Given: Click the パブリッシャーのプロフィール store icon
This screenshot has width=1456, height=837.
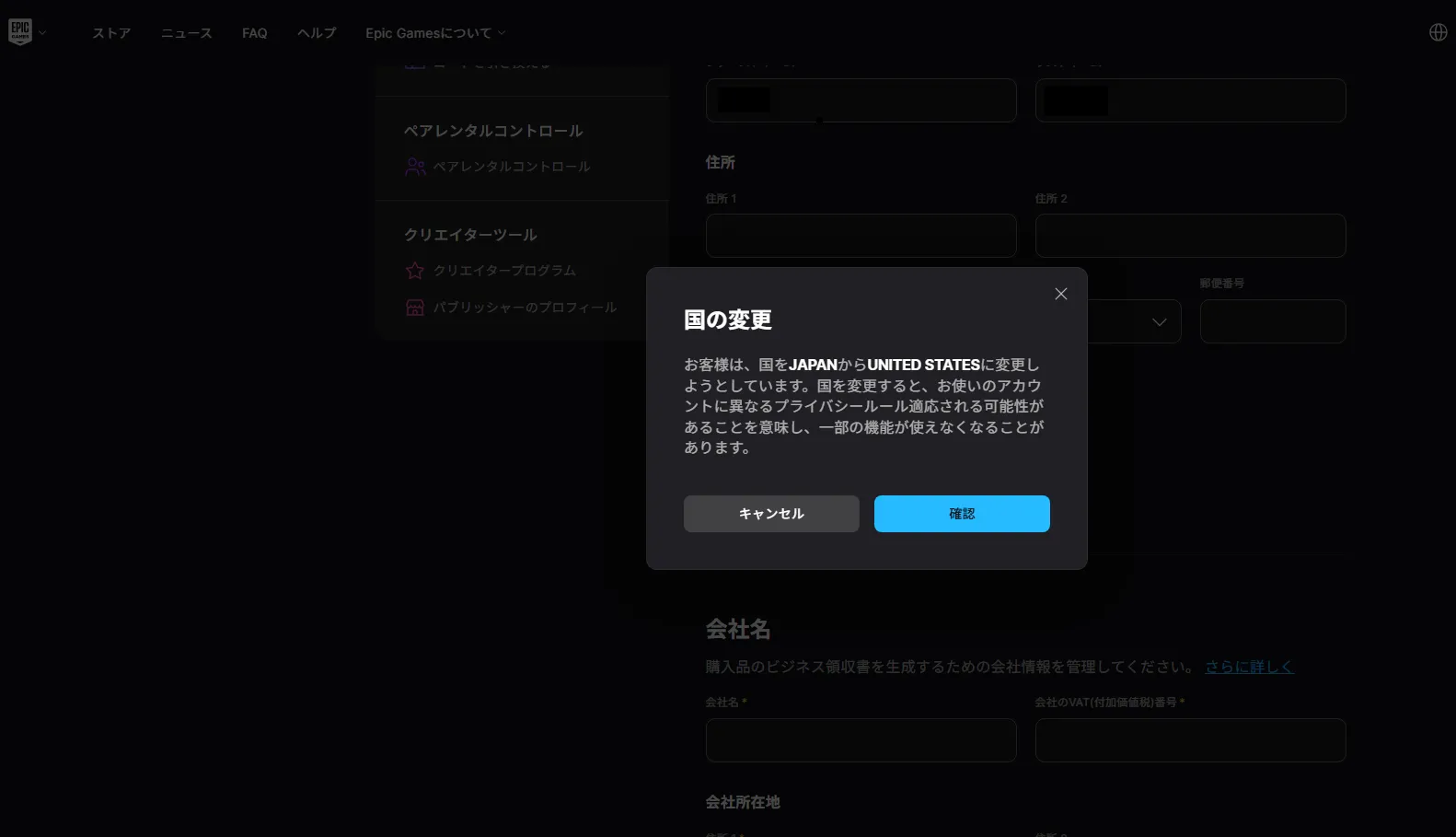Looking at the screenshot, I should [415, 308].
